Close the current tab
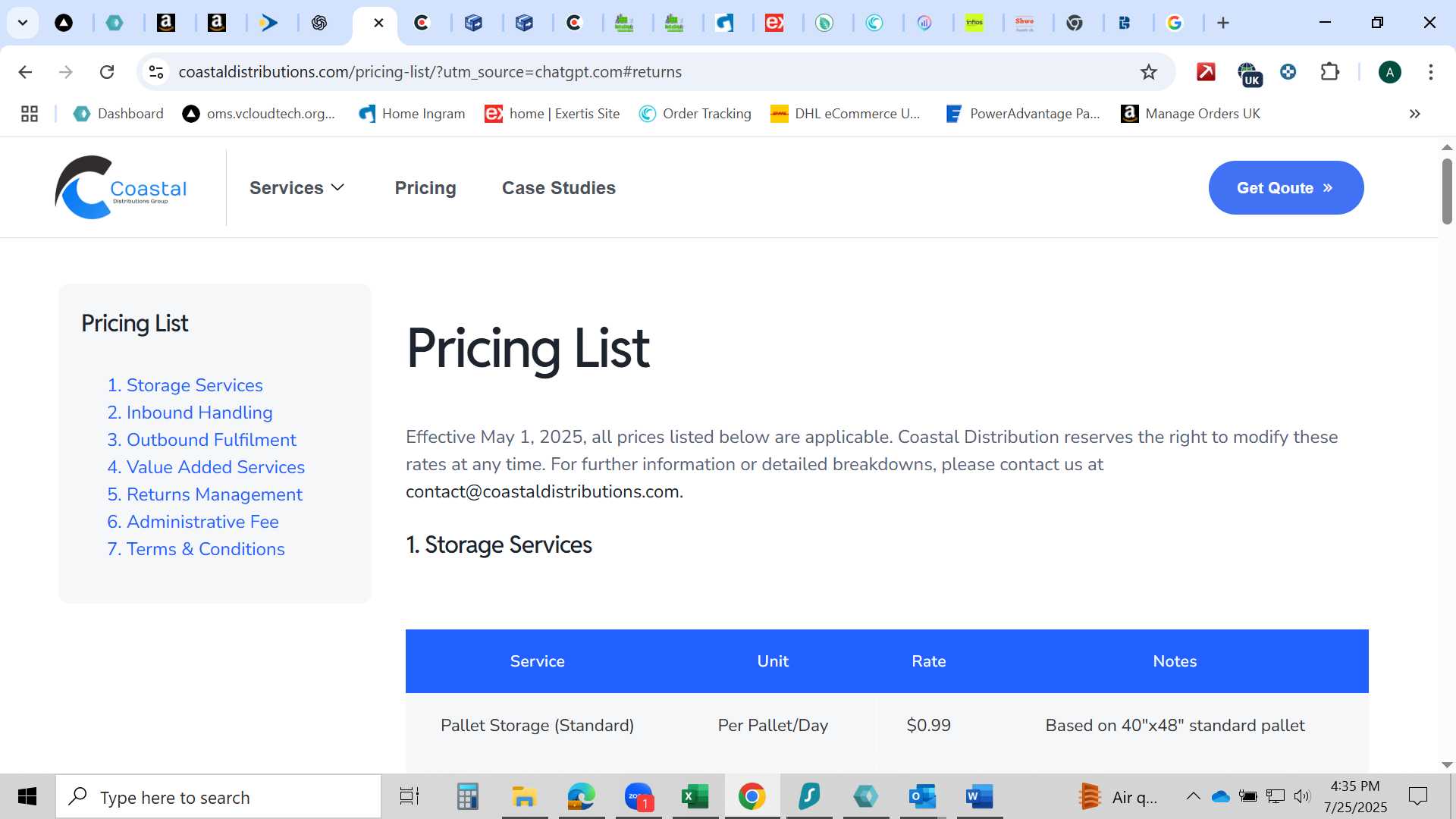1456x819 pixels. click(x=378, y=23)
